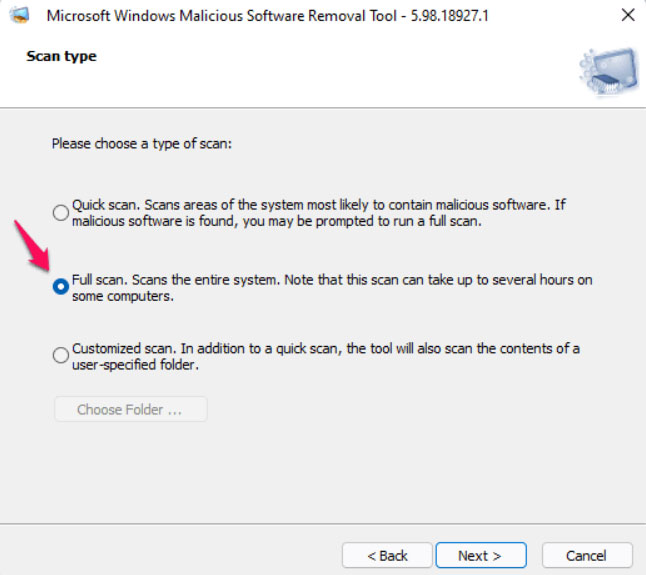Viewport: 646px width, 575px height.
Task: Click the Full scan description text
Action: pos(331,280)
